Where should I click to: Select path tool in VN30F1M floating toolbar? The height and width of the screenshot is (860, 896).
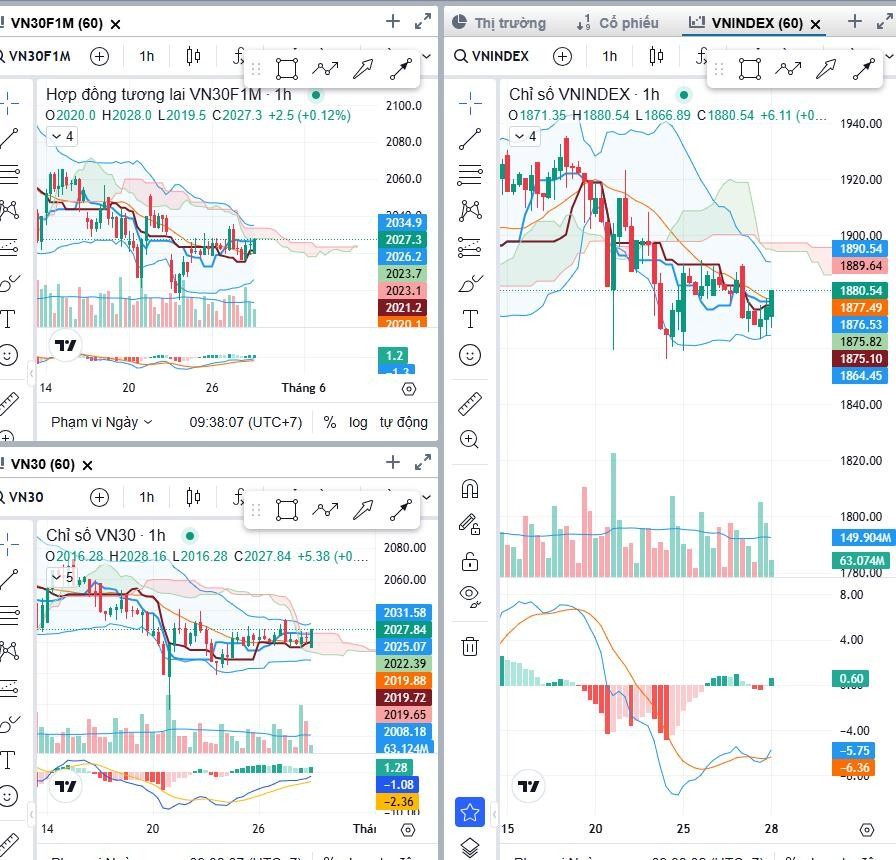[325, 69]
